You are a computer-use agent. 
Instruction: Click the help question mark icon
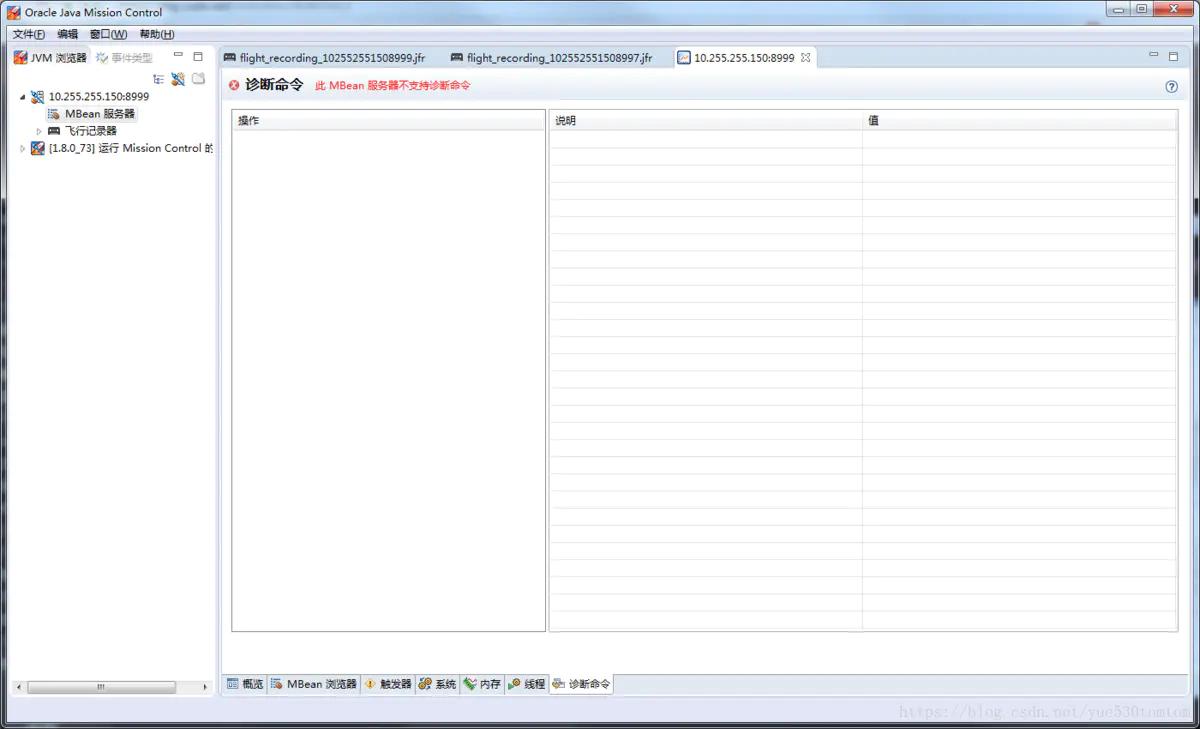click(1170, 87)
